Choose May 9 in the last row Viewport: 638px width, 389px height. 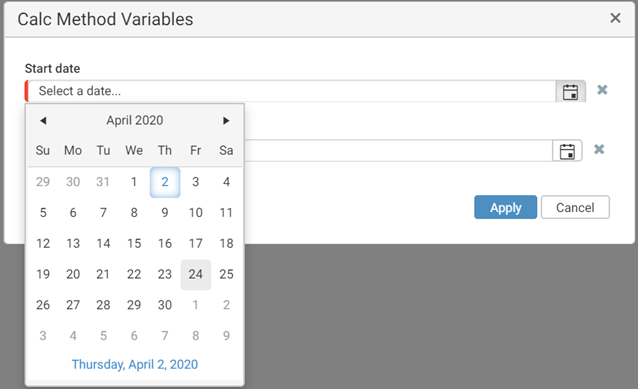click(226, 336)
